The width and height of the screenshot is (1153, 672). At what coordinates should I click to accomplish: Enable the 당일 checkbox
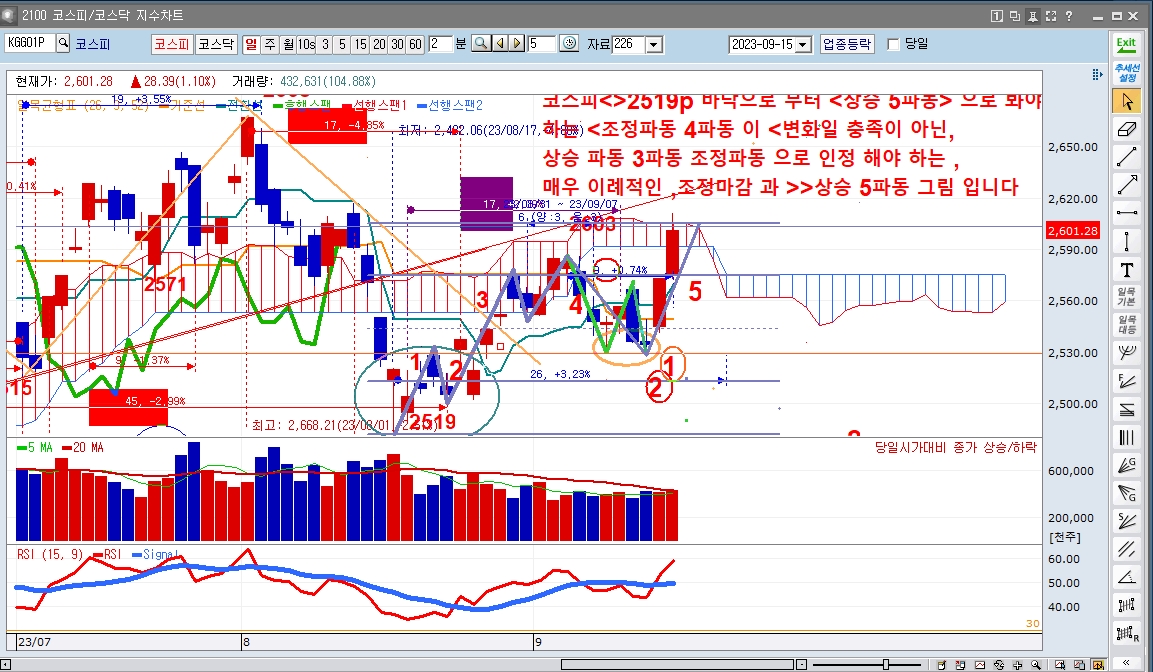coord(893,44)
